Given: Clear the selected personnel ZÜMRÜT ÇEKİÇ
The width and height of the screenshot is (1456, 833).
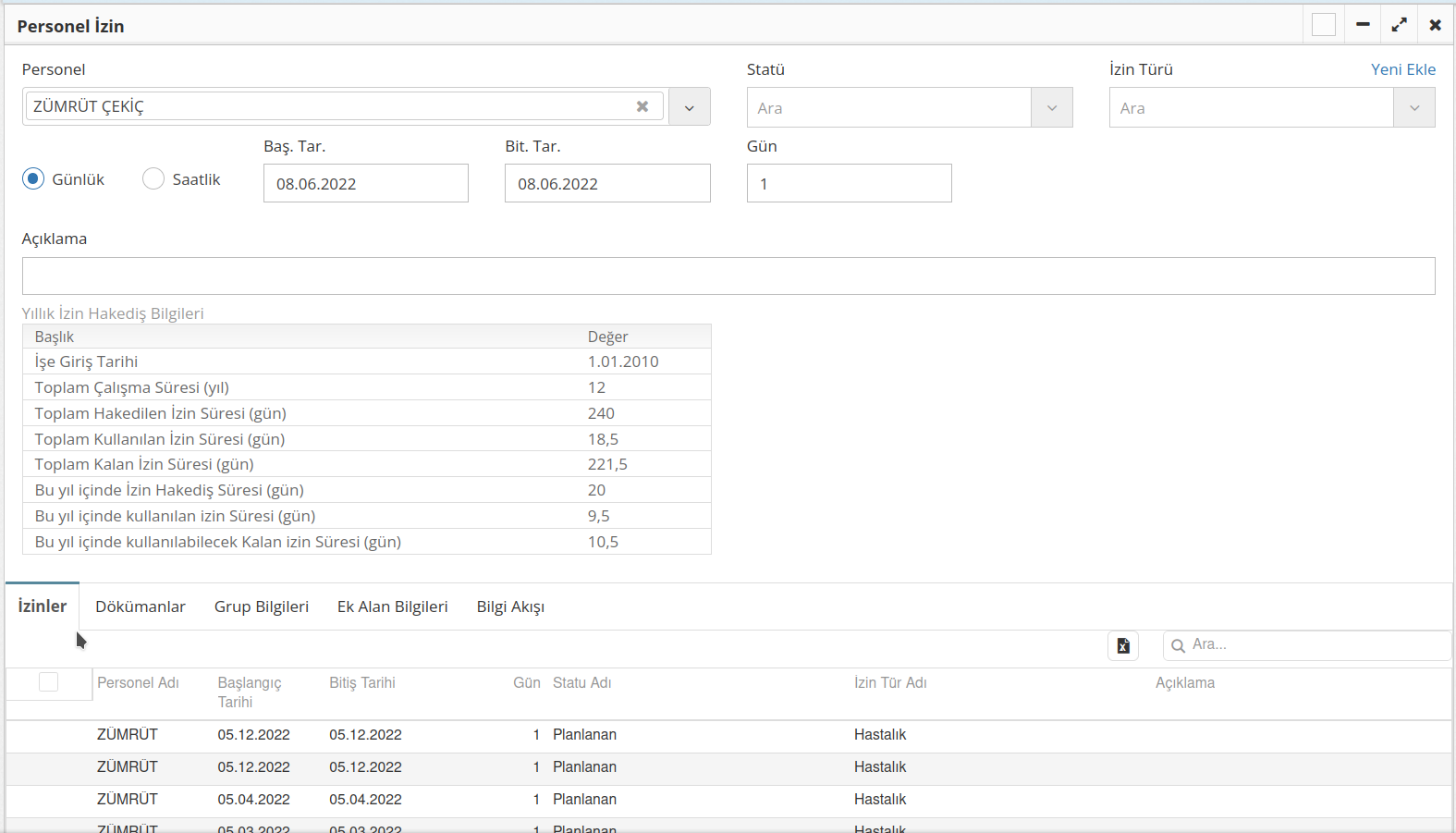Looking at the screenshot, I should (642, 106).
